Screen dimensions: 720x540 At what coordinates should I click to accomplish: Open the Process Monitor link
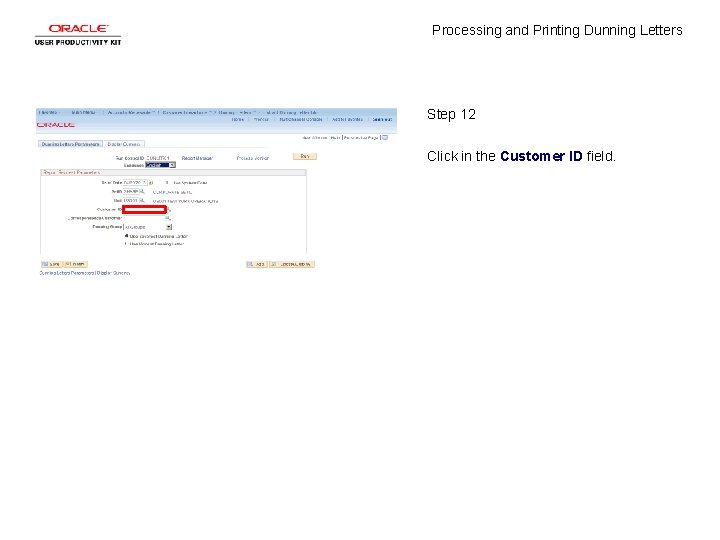click(x=253, y=158)
